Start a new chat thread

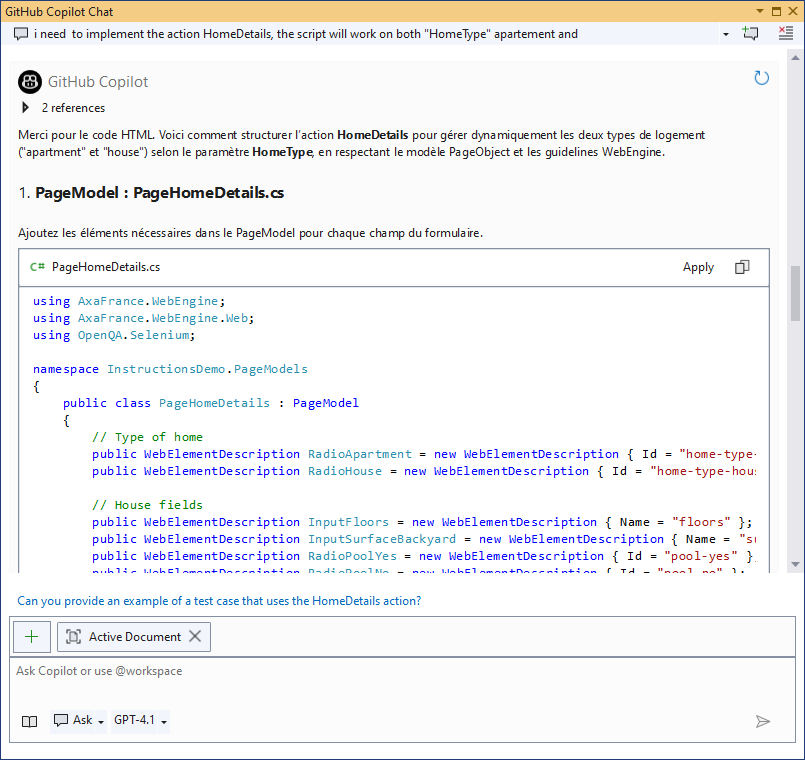tap(750, 33)
